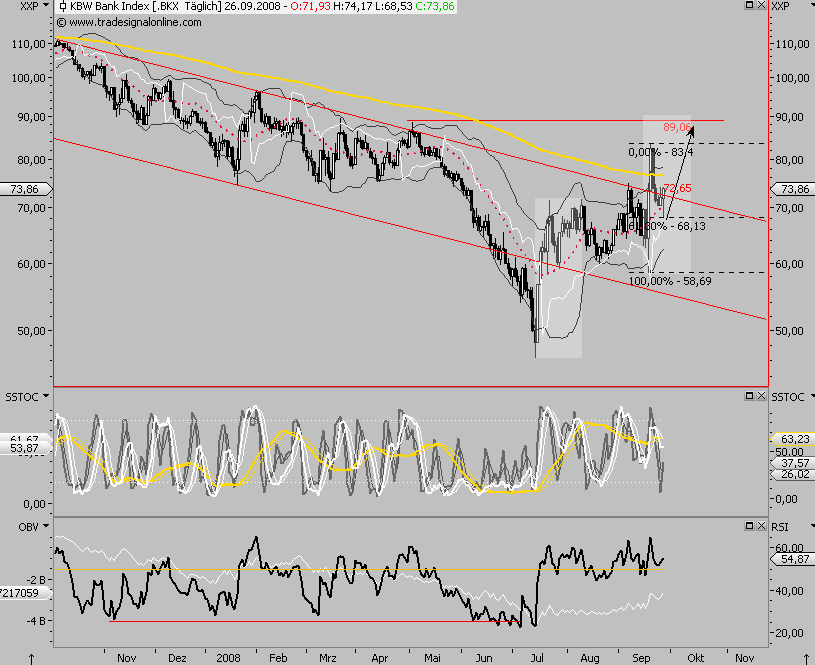Click the 26,02 stochastic value marker
The width and height of the screenshot is (815, 665).
[x=793, y=474]
